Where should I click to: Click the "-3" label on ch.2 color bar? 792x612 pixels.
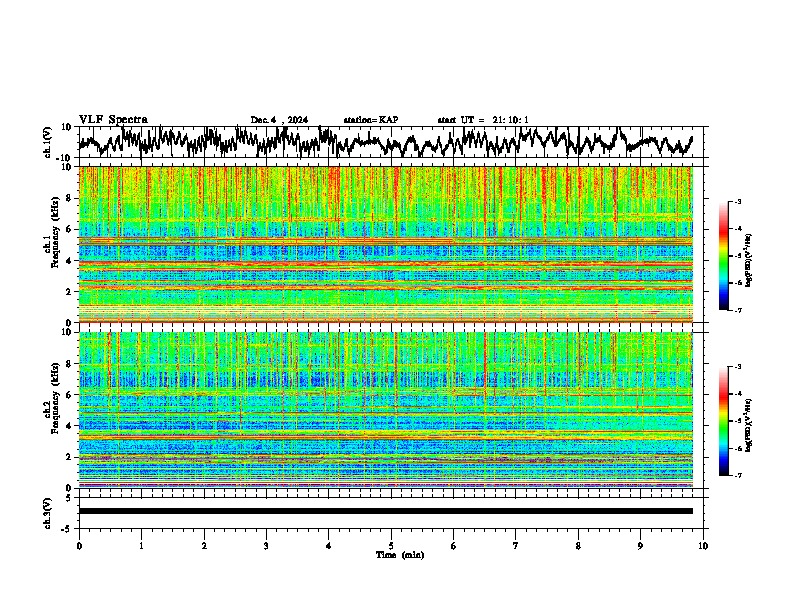tap(738, 367)
